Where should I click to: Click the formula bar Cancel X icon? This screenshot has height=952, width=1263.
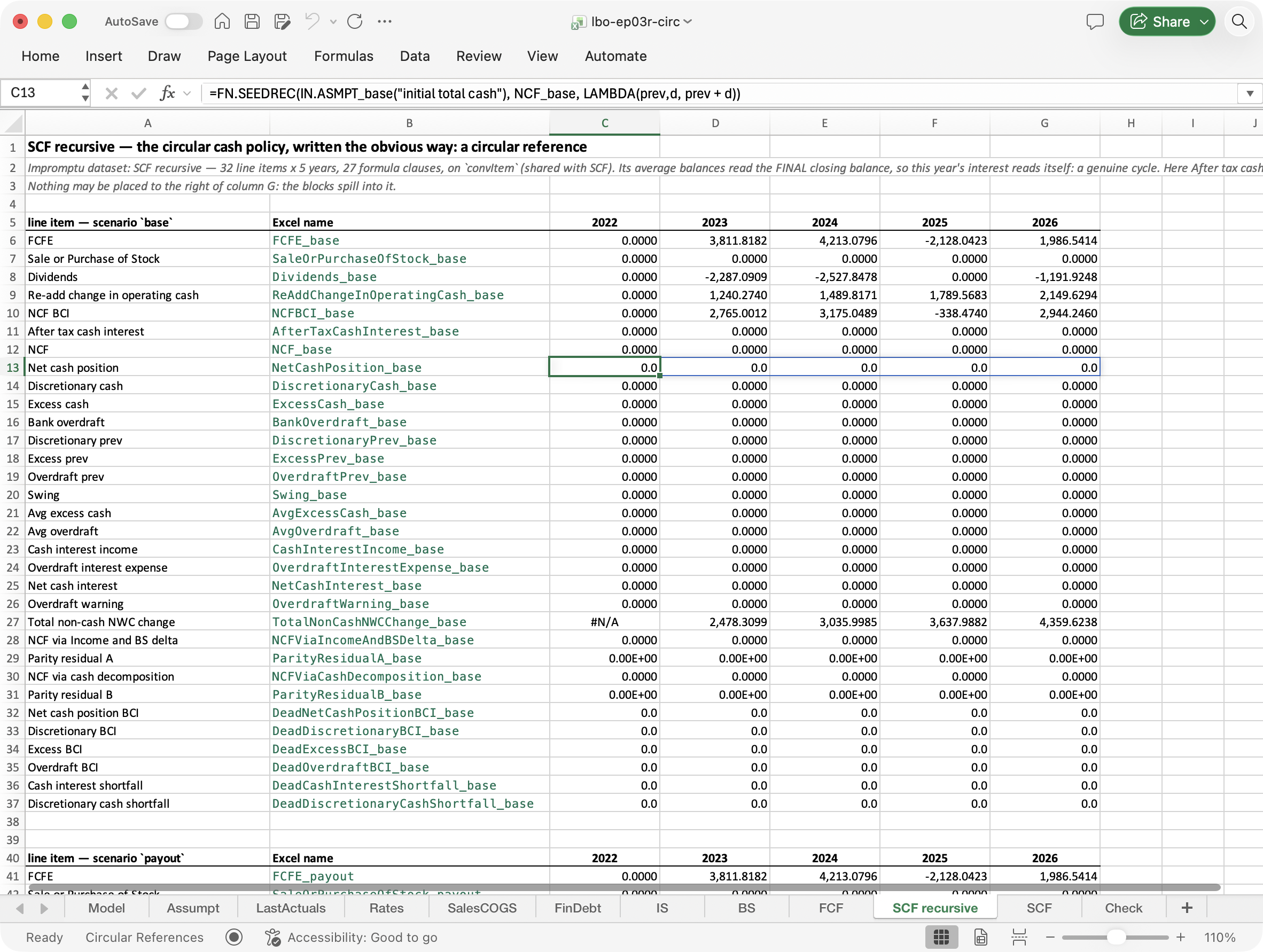coord(111,93)
